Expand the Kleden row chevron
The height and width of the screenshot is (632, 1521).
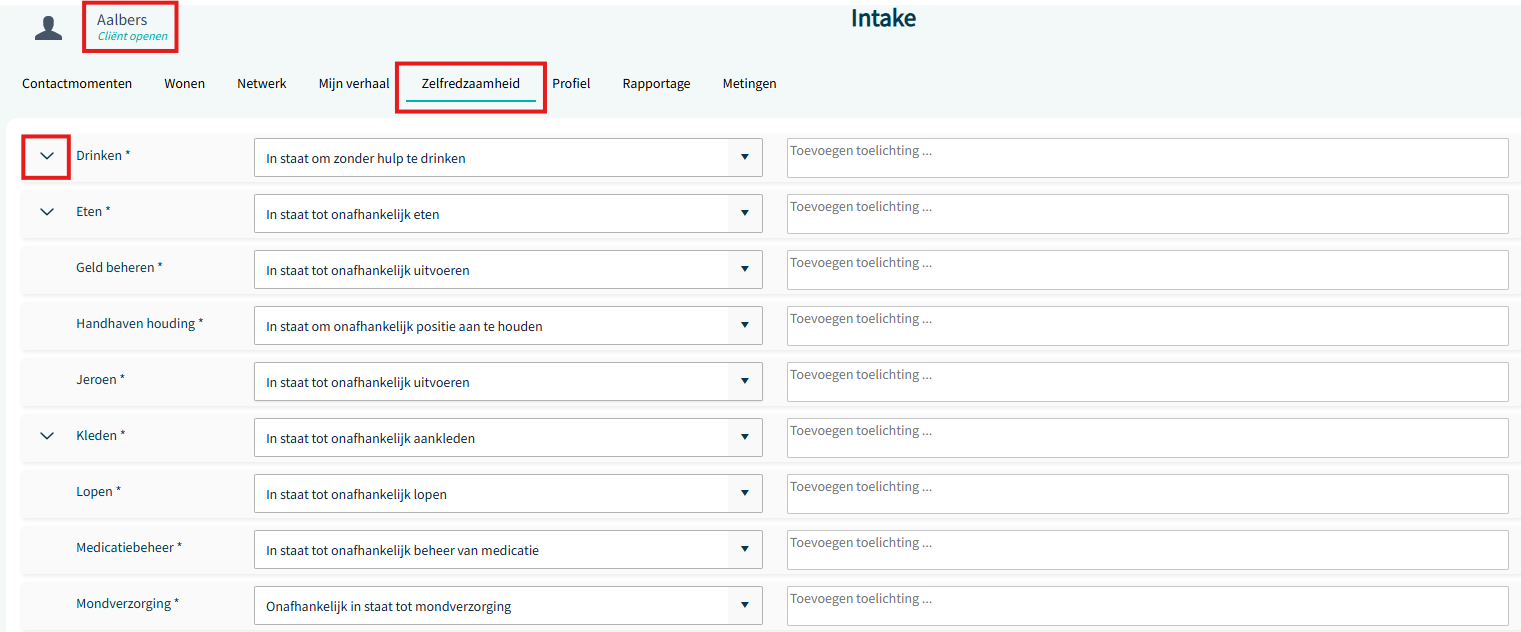(x=47, y=436)
